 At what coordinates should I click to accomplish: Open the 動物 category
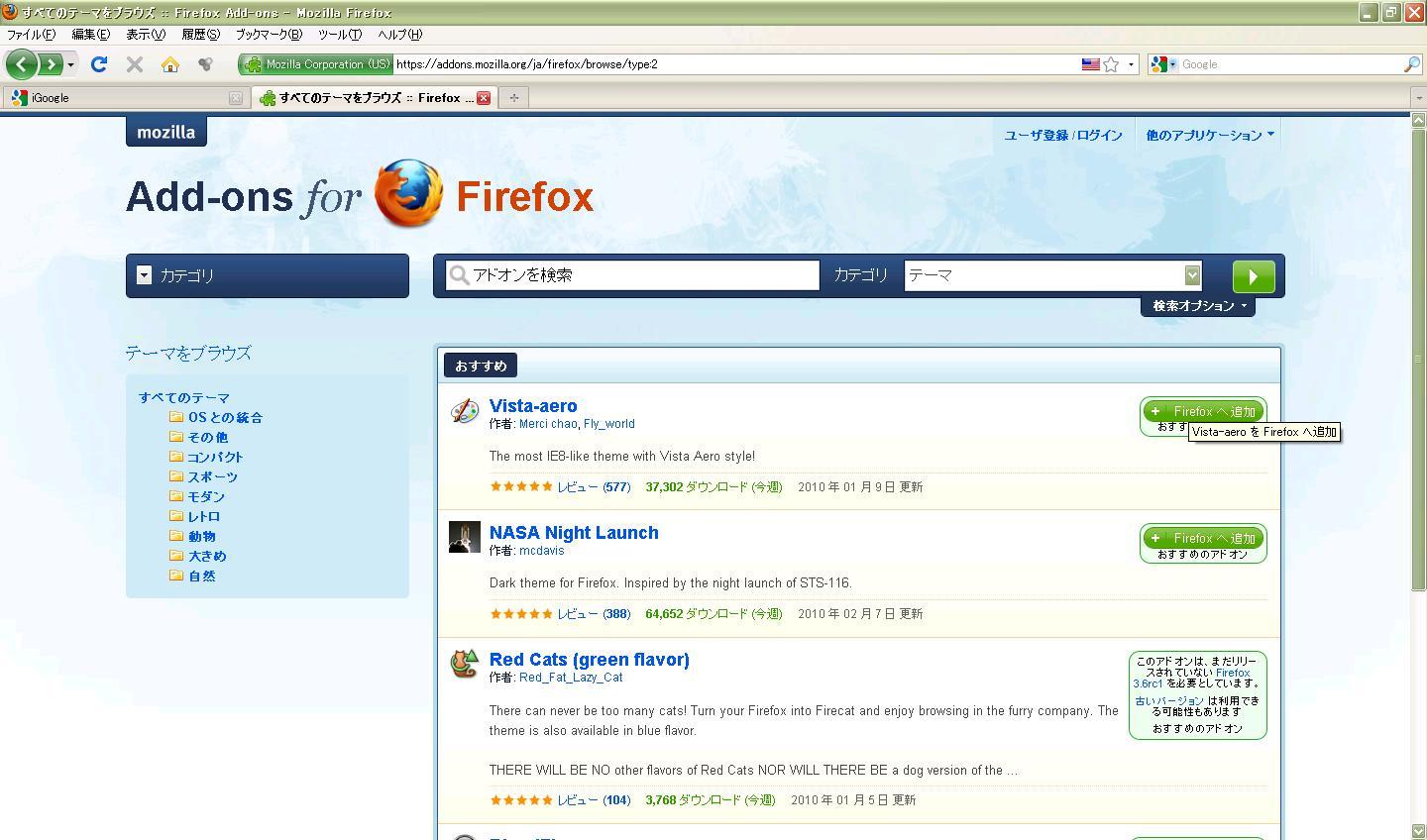pyautogui.click(x=202, y=536)
